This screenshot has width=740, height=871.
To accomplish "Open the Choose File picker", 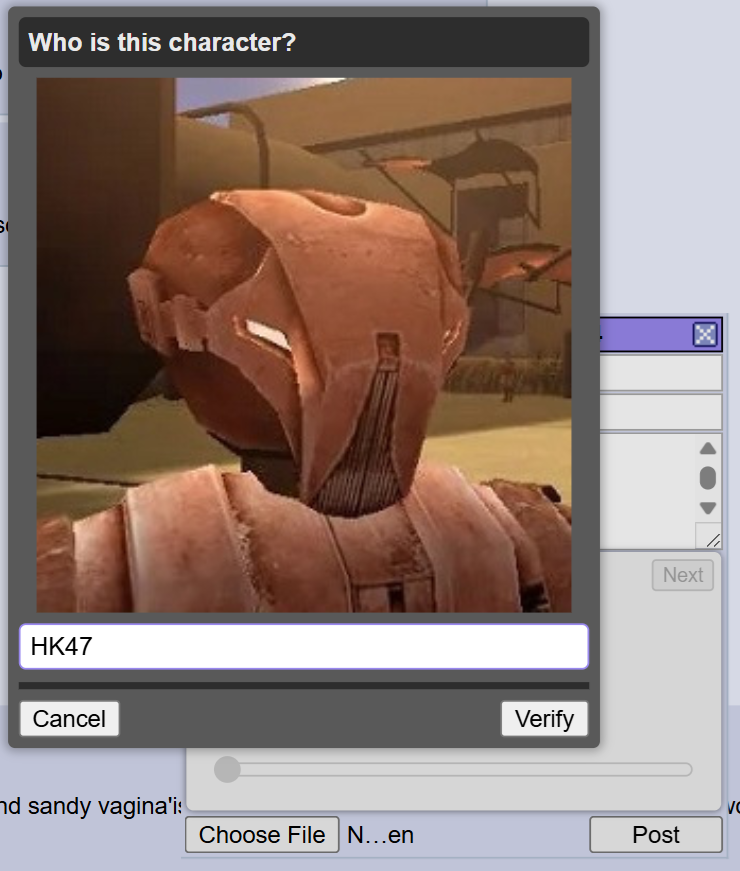I will coord(262,834).
